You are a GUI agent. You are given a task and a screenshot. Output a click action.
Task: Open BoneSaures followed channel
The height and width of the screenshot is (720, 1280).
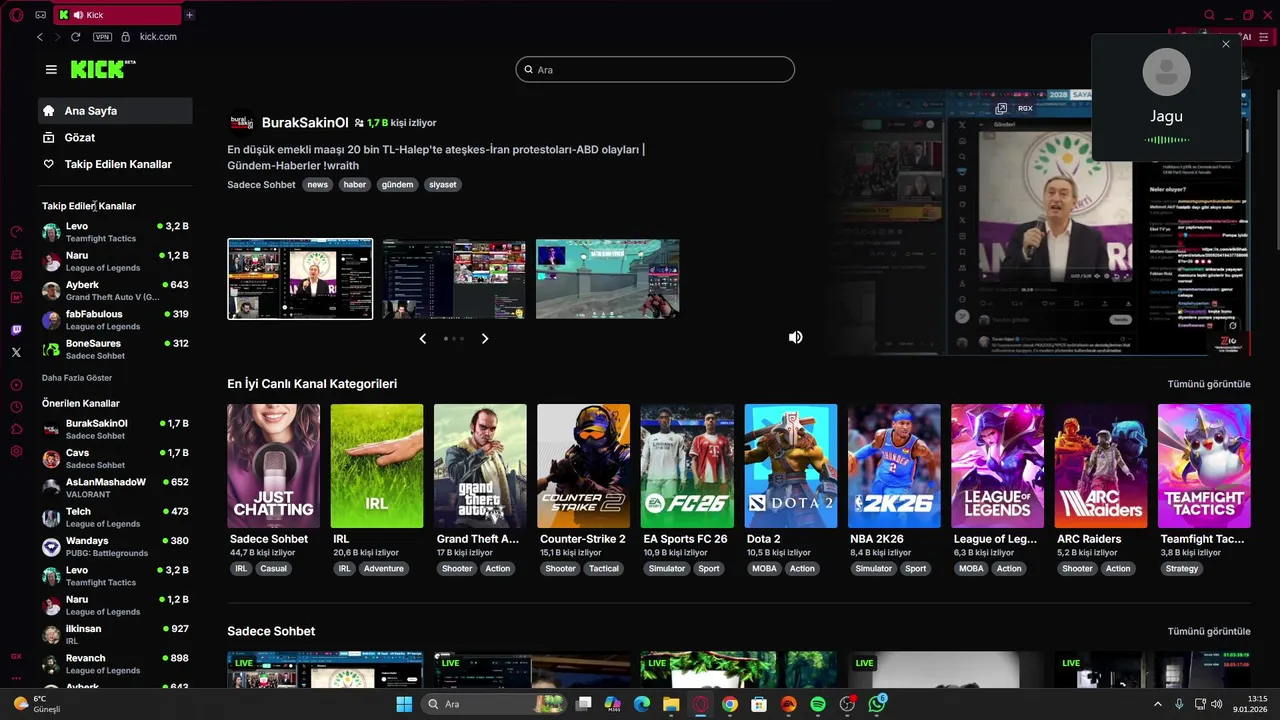point(115,349)
